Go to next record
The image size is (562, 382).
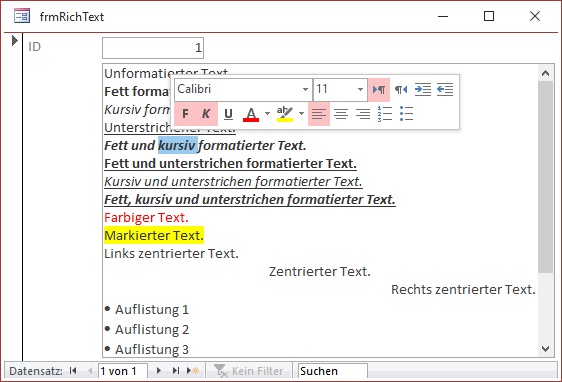click(159, 371)
